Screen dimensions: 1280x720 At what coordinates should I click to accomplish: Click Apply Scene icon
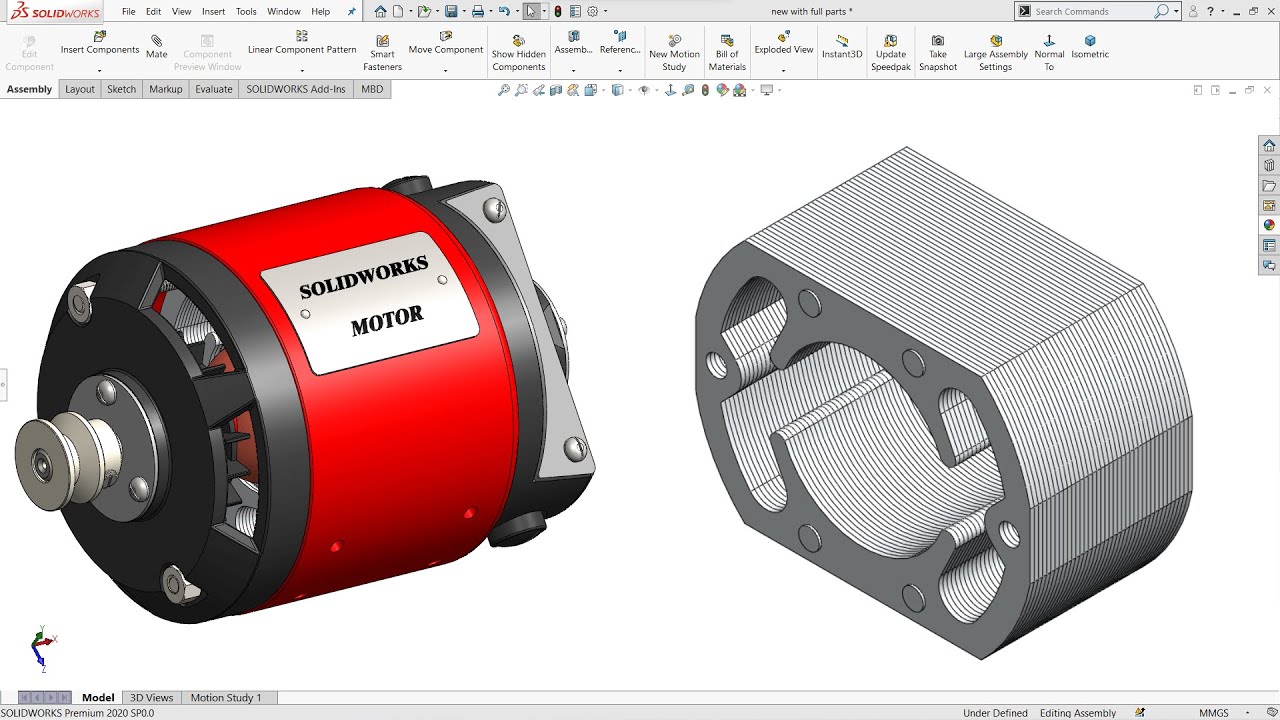pos(739,90)
